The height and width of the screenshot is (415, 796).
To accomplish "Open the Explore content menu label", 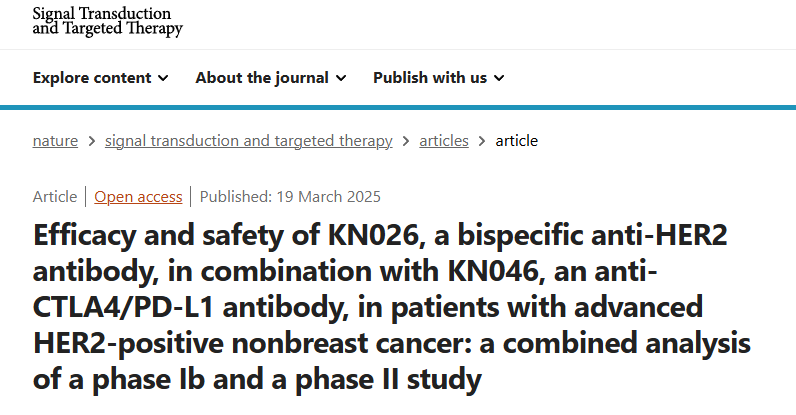I will (92, 78).
